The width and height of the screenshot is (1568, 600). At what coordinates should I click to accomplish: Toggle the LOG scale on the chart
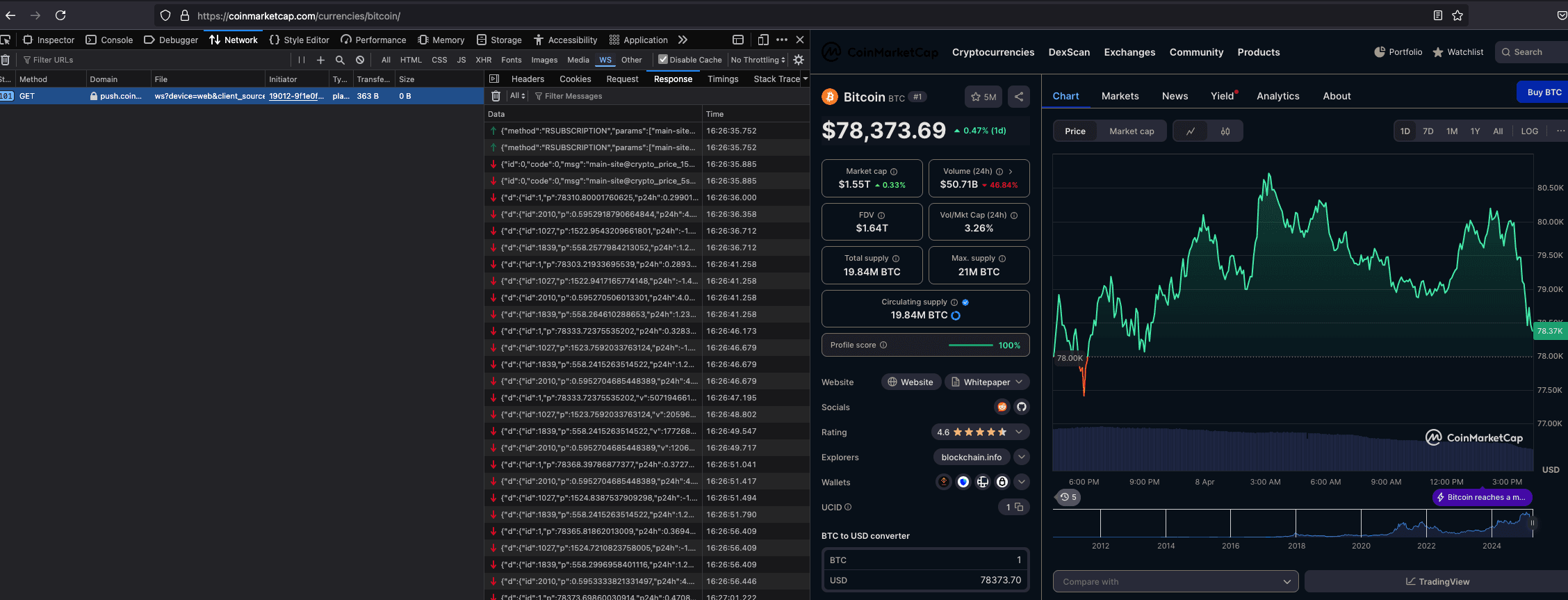point(1529,131)
